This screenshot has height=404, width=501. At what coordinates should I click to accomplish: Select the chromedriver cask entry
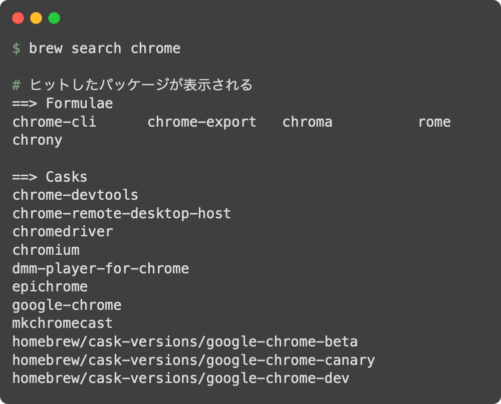63,232
